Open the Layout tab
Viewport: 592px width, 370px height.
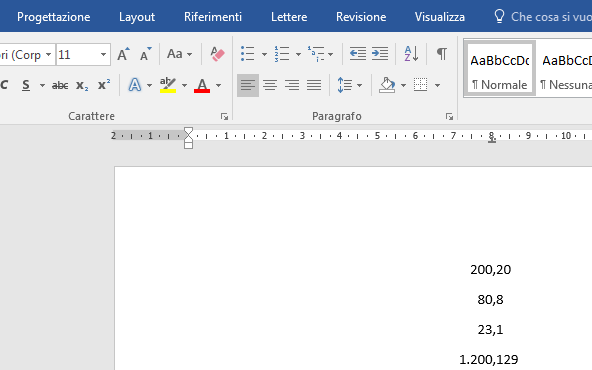(137, 17)
